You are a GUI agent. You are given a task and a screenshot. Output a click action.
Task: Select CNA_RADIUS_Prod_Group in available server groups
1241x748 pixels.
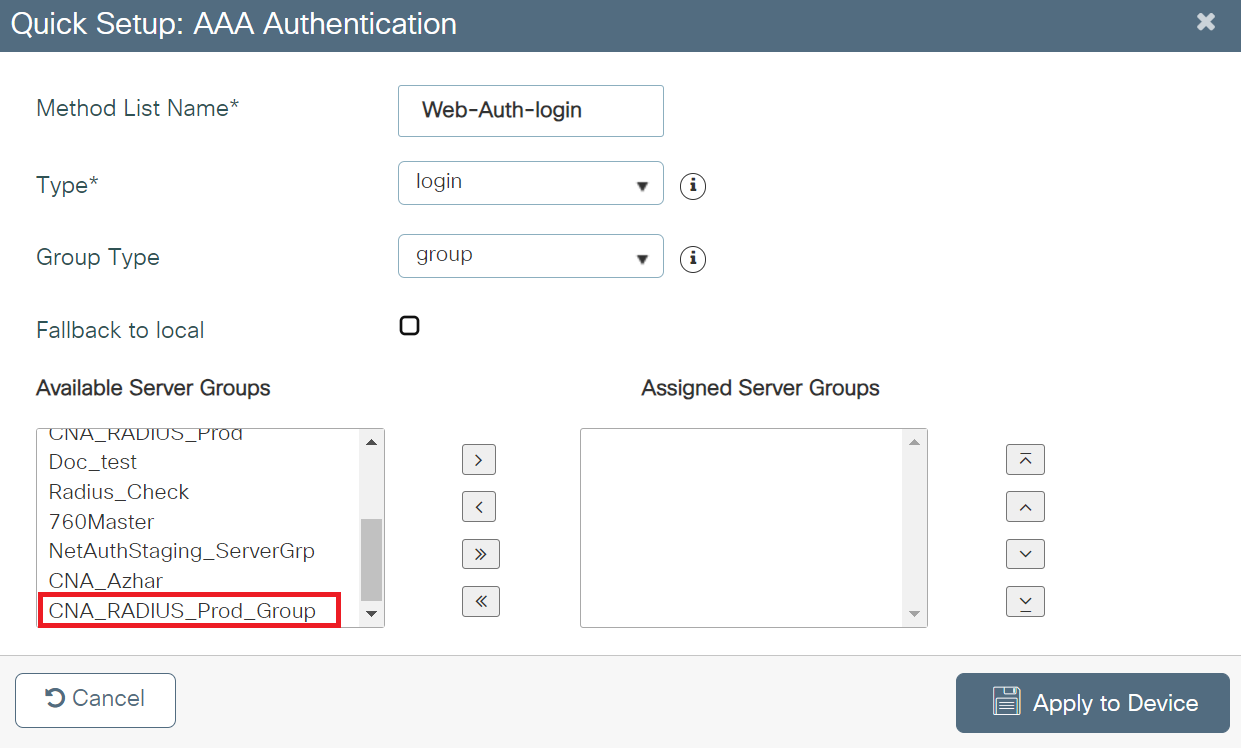tap(182, 610)
